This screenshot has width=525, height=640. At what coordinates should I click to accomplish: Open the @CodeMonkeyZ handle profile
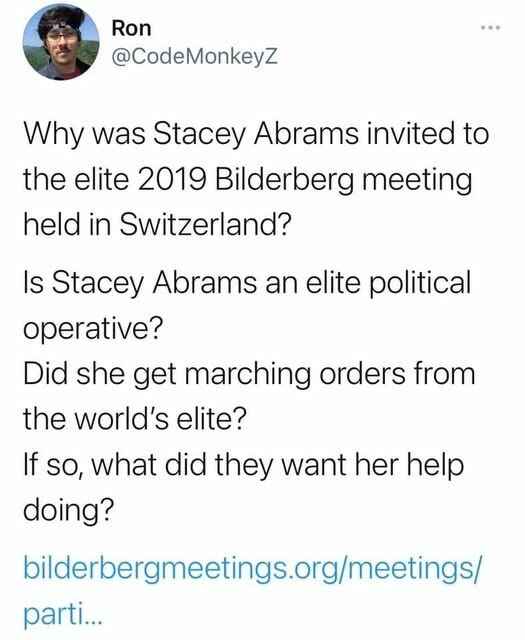point(195,57)
